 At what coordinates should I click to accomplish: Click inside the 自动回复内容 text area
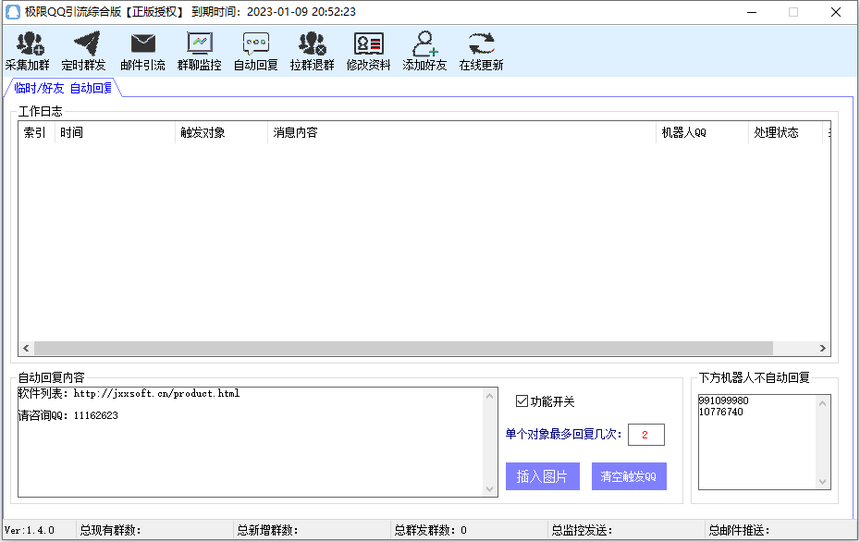pyautogui.click(x=251, y=442)
